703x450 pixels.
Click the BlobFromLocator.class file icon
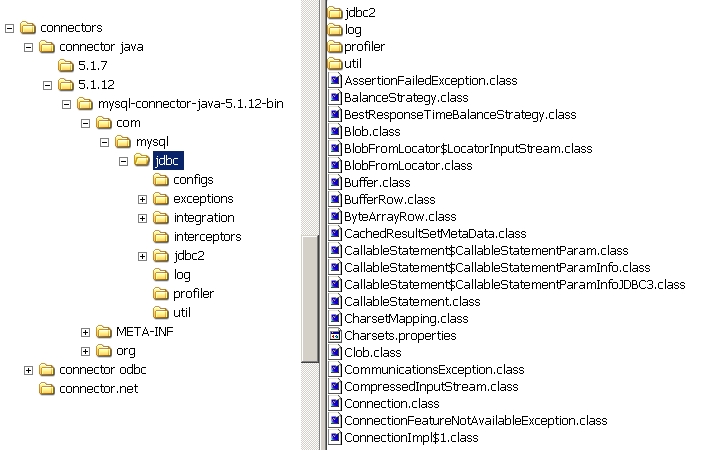335,166
